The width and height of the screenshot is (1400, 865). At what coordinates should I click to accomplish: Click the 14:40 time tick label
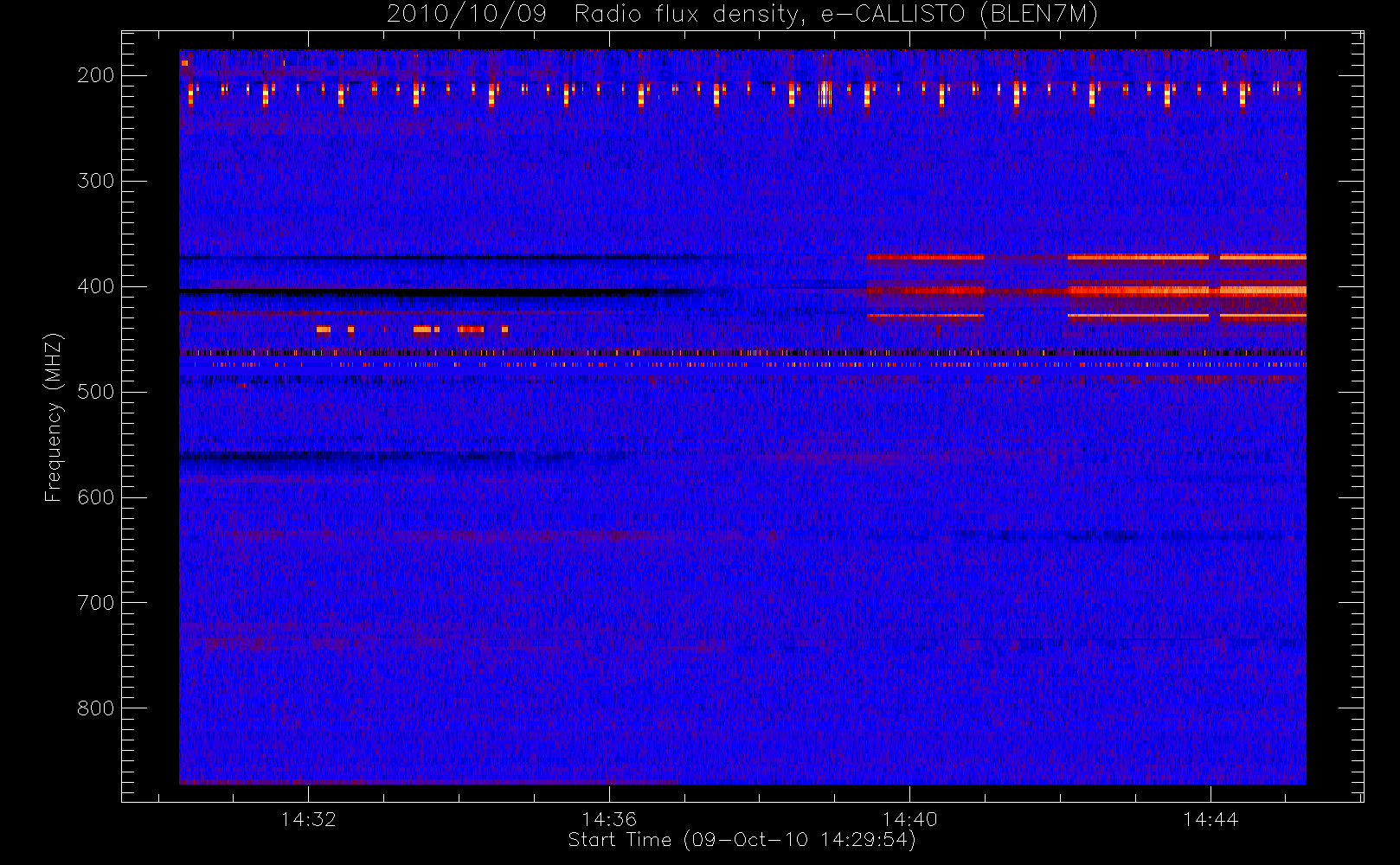tap(909, 819)
